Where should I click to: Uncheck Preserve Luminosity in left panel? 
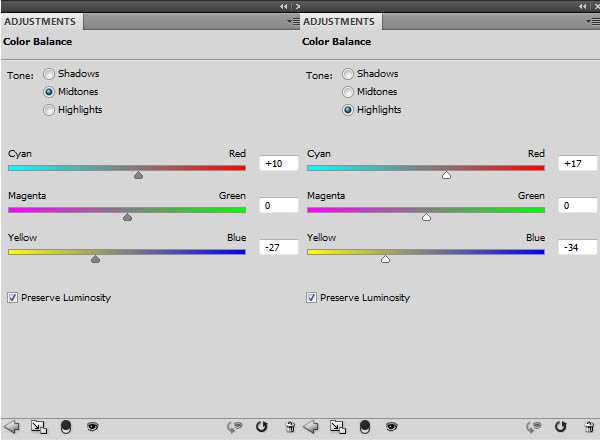12,297
